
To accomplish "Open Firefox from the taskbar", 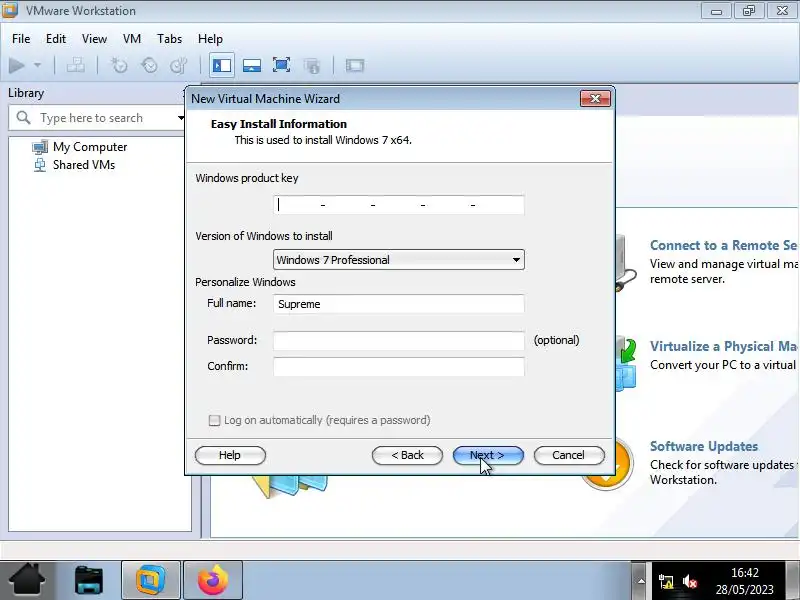I will point(213,580).
